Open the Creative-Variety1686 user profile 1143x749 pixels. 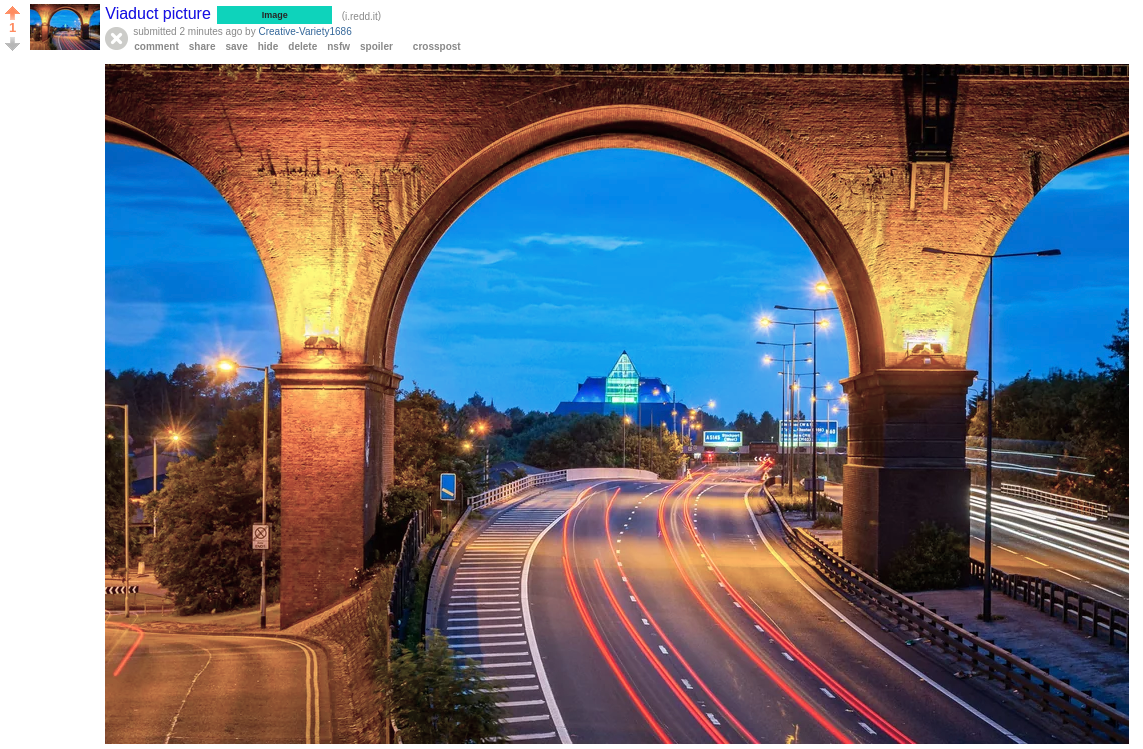305,31
